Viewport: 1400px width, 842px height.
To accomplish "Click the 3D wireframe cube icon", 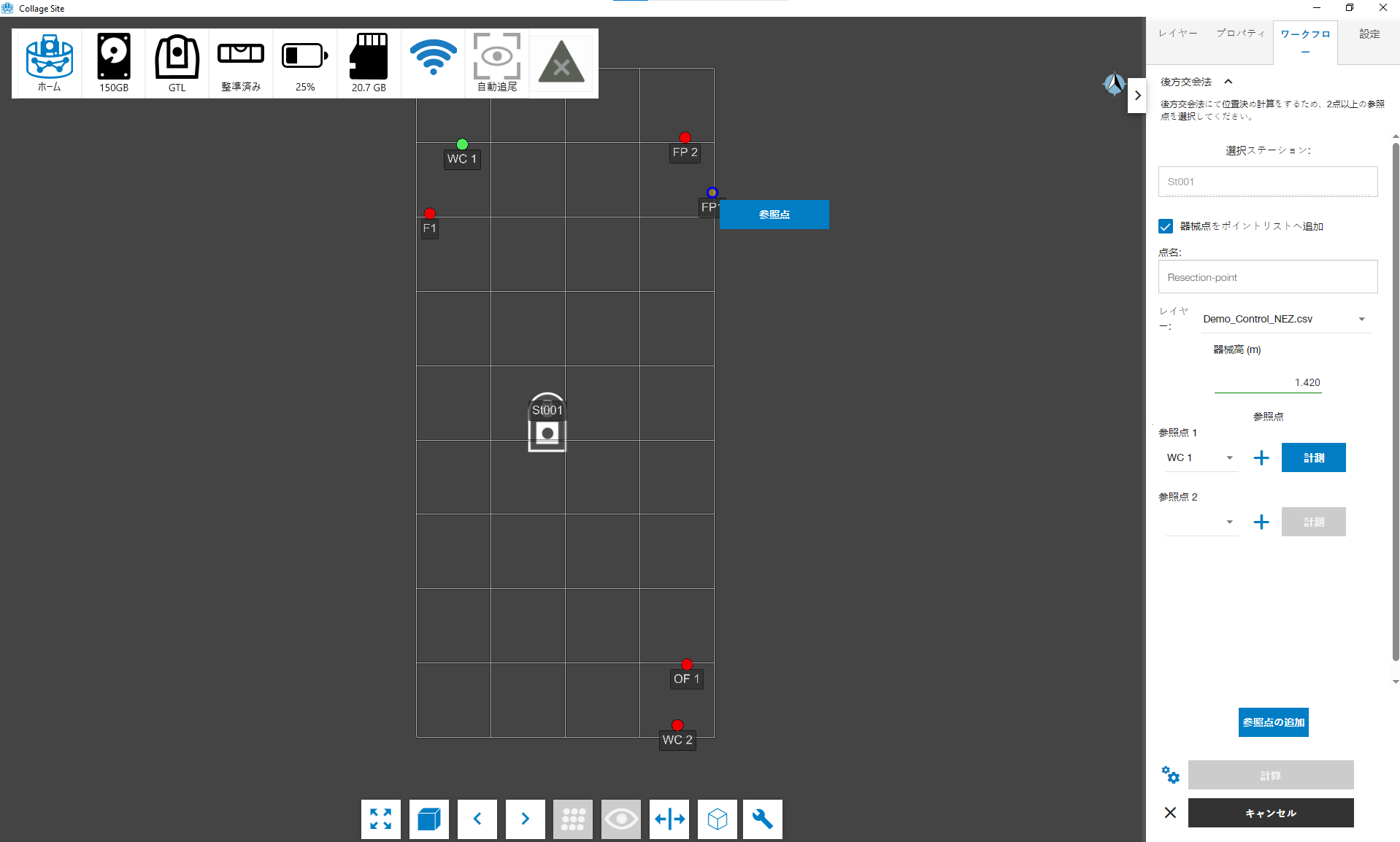I will [717, 819].
